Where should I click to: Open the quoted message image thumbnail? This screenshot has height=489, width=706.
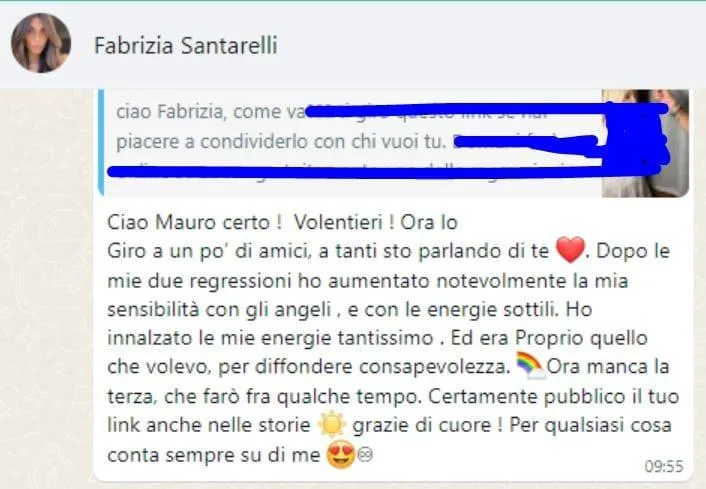point(645,143)
